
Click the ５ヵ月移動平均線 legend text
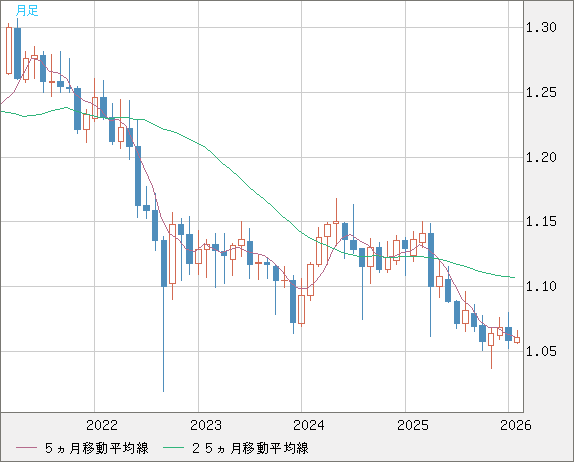pos(97,448)
